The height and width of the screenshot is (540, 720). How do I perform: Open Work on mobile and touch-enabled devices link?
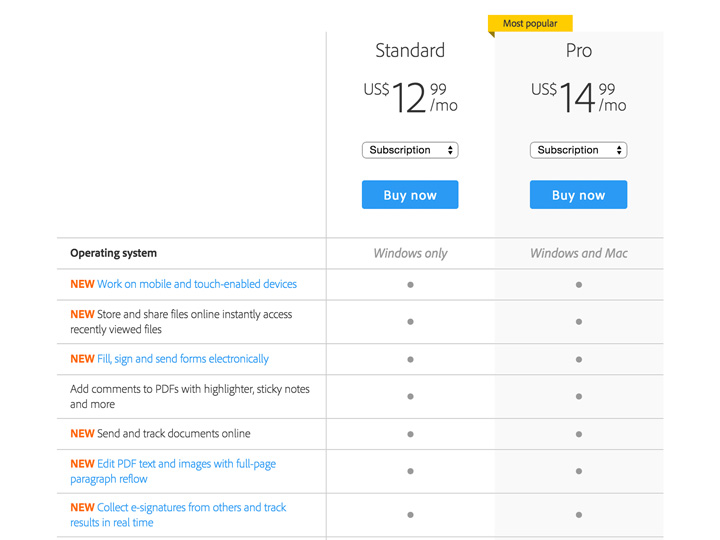(197, 284)
